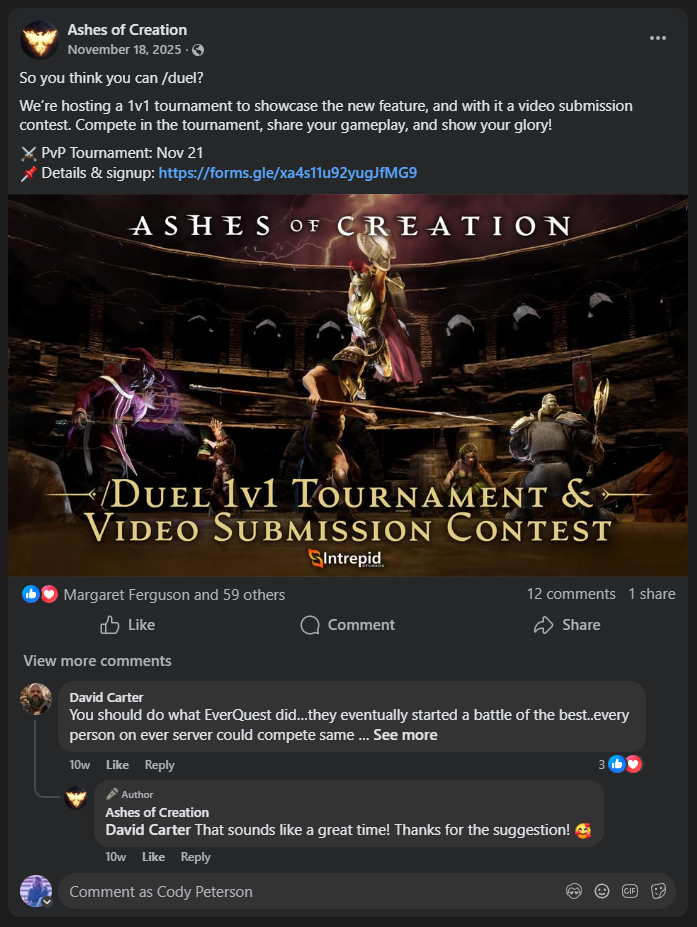This screenshot has height=927, width=697.
Task: Open the GIF picker in comment box
Action: (630, 891)
